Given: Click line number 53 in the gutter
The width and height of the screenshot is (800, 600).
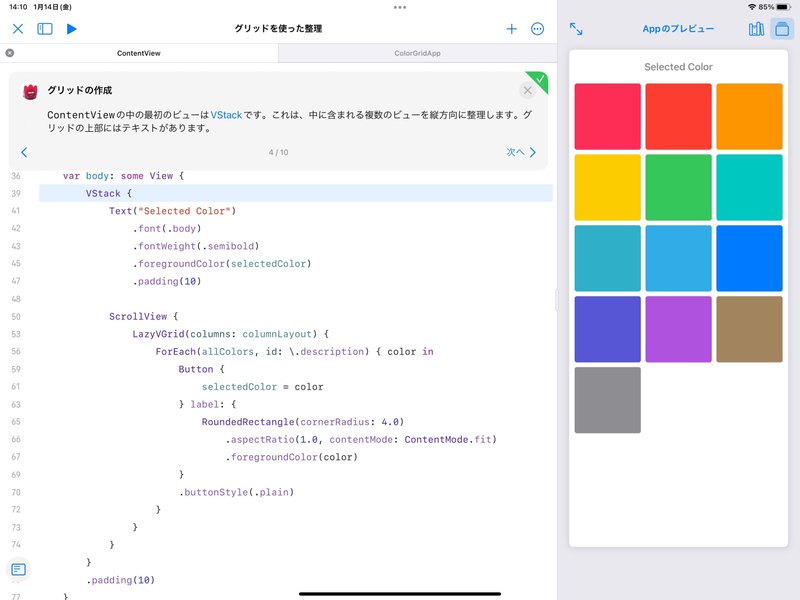Looking at the screenshot, I should (16, 334).
